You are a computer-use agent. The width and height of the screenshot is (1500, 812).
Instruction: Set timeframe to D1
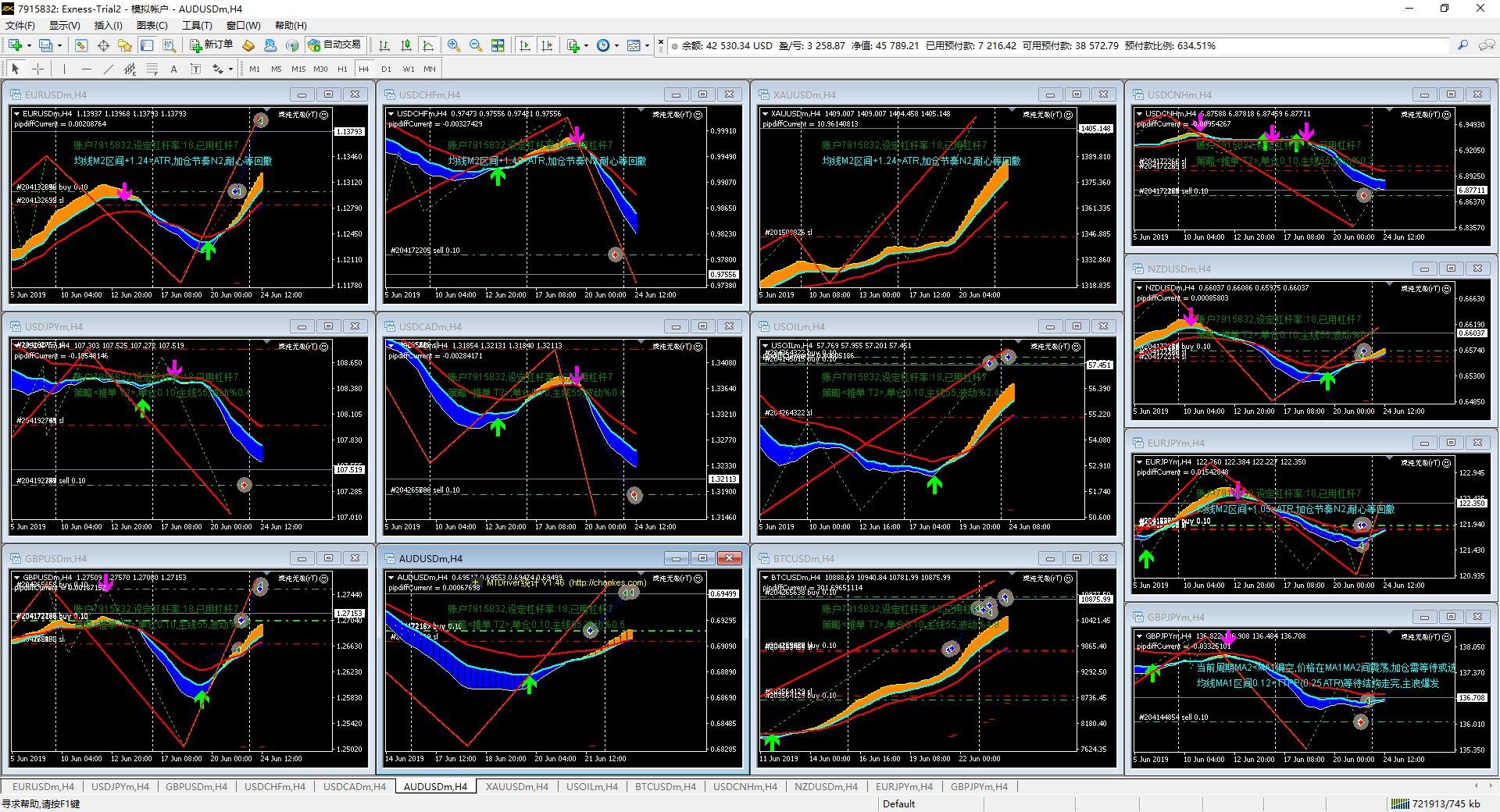[x=386, y=69]
